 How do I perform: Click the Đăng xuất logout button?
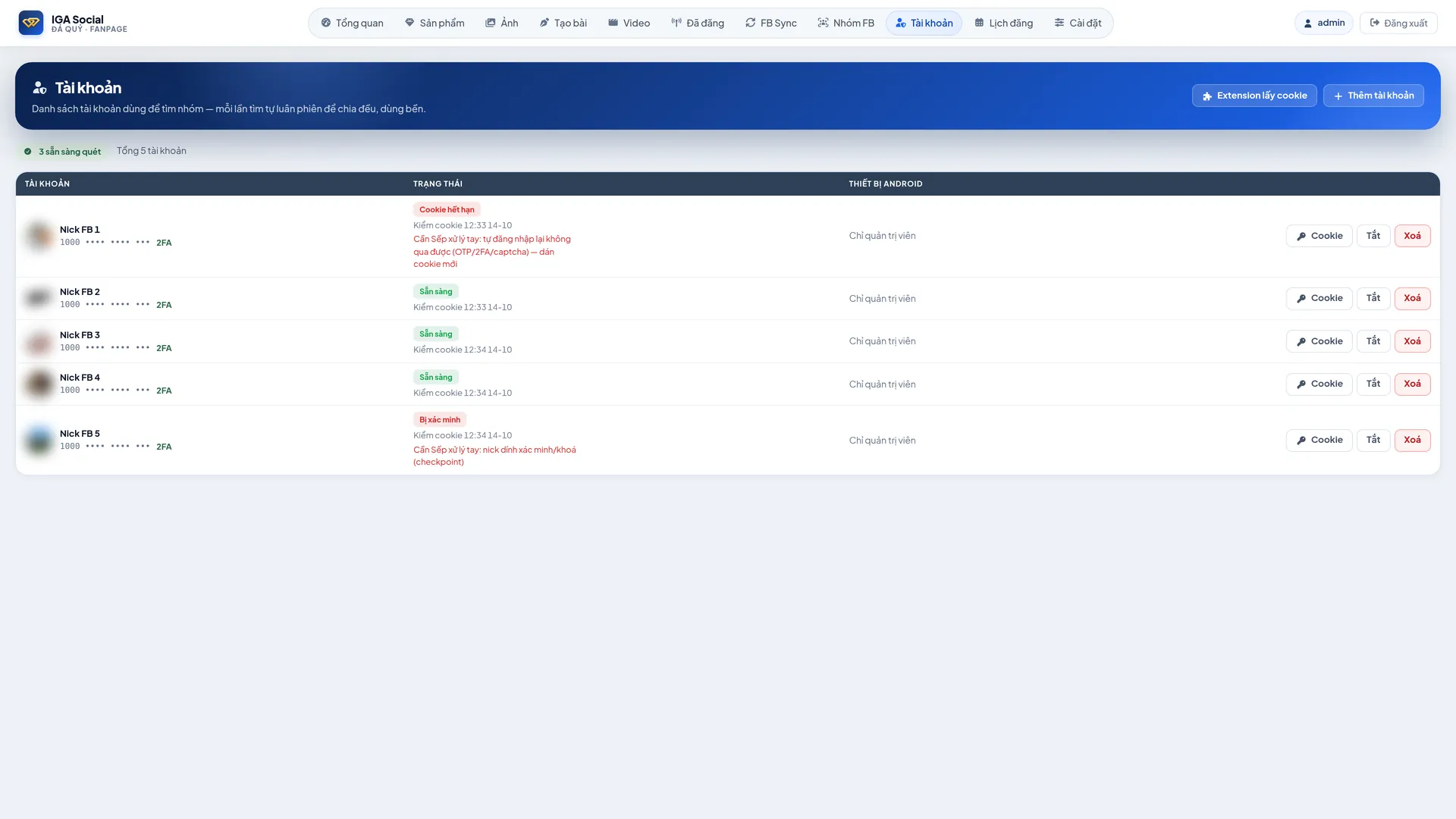pos(1398,23)
